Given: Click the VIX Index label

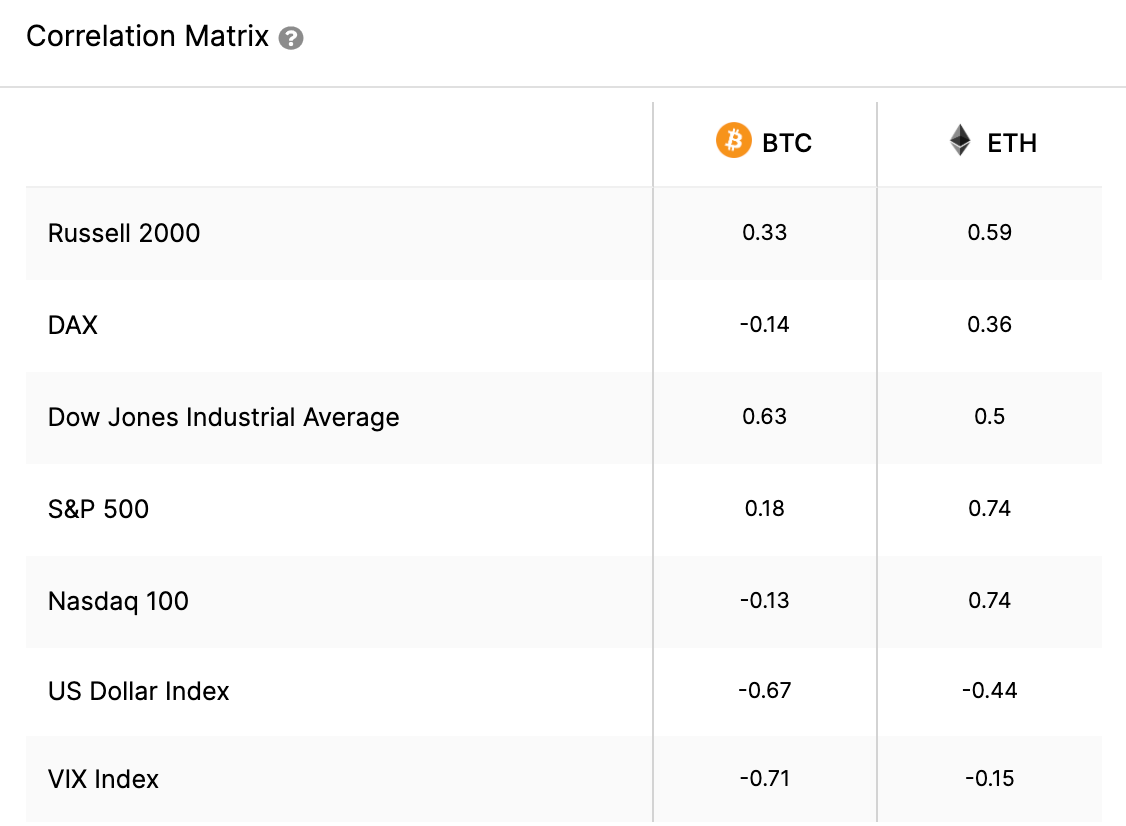Looking at the screenshot, I should coord(103,779).
